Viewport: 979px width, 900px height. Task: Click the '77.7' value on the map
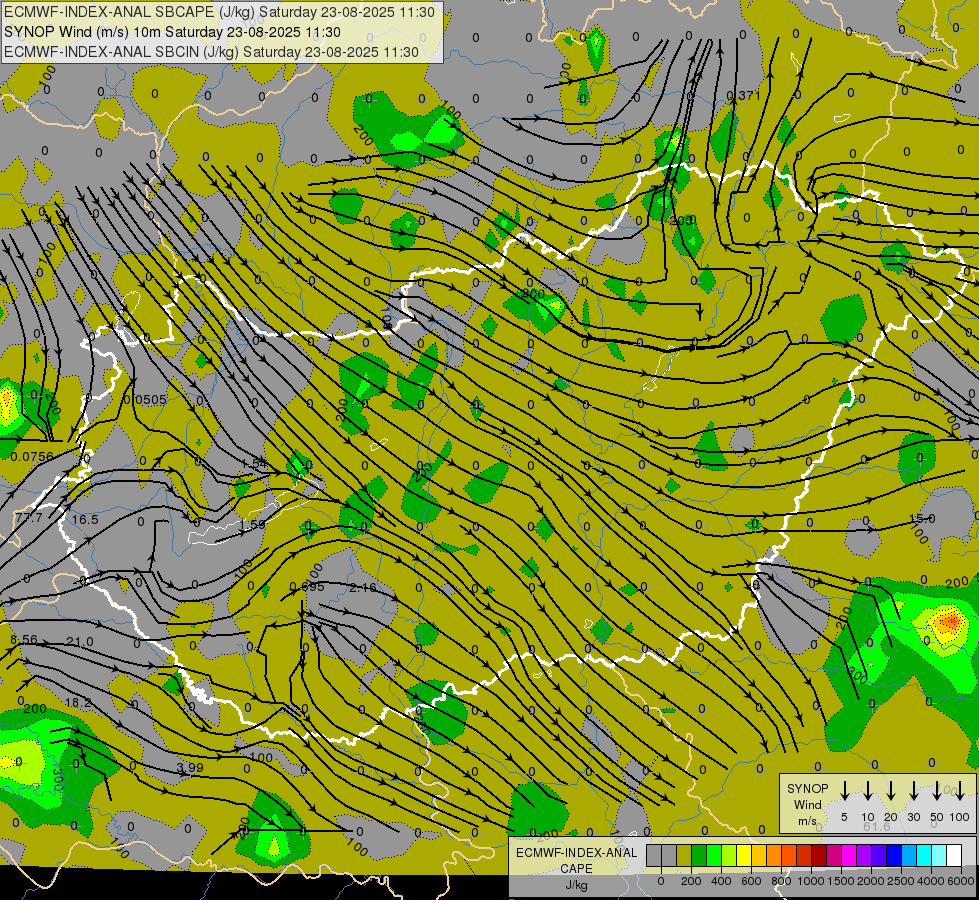pyautogui.click(x=29, y=518)
